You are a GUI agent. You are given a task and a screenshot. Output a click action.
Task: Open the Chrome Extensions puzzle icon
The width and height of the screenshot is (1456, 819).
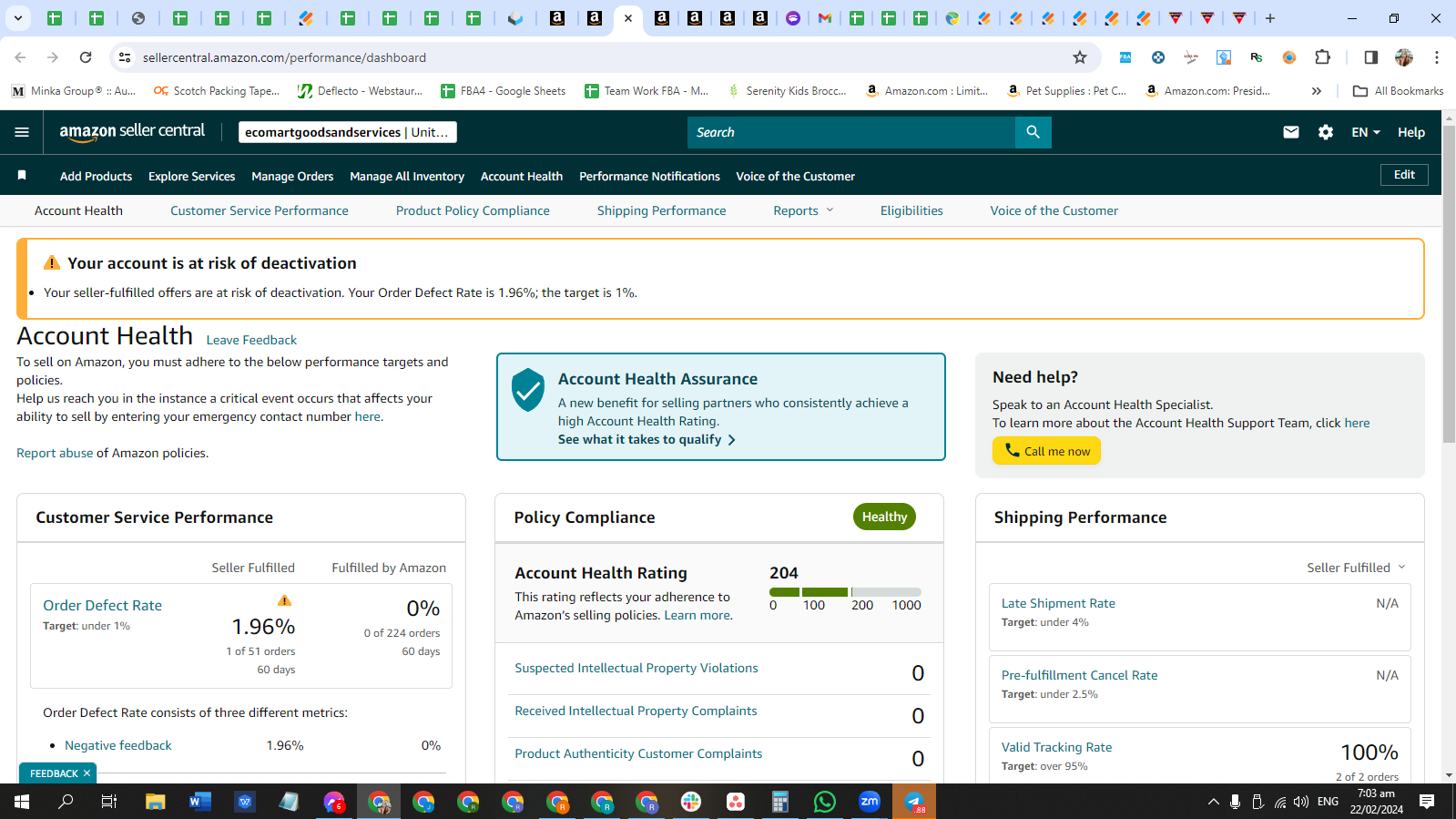tap(1323, 57)
